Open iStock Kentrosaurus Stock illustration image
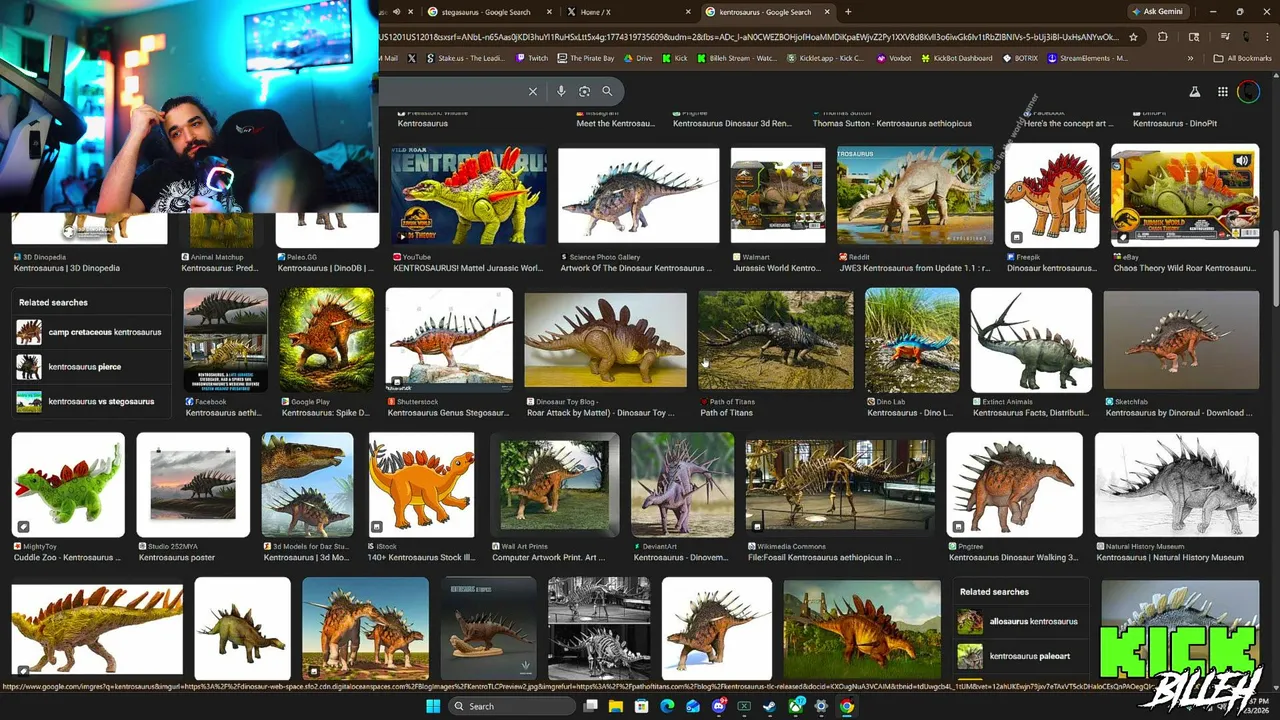The image size is (1280, 720). [x=421, y=485]
